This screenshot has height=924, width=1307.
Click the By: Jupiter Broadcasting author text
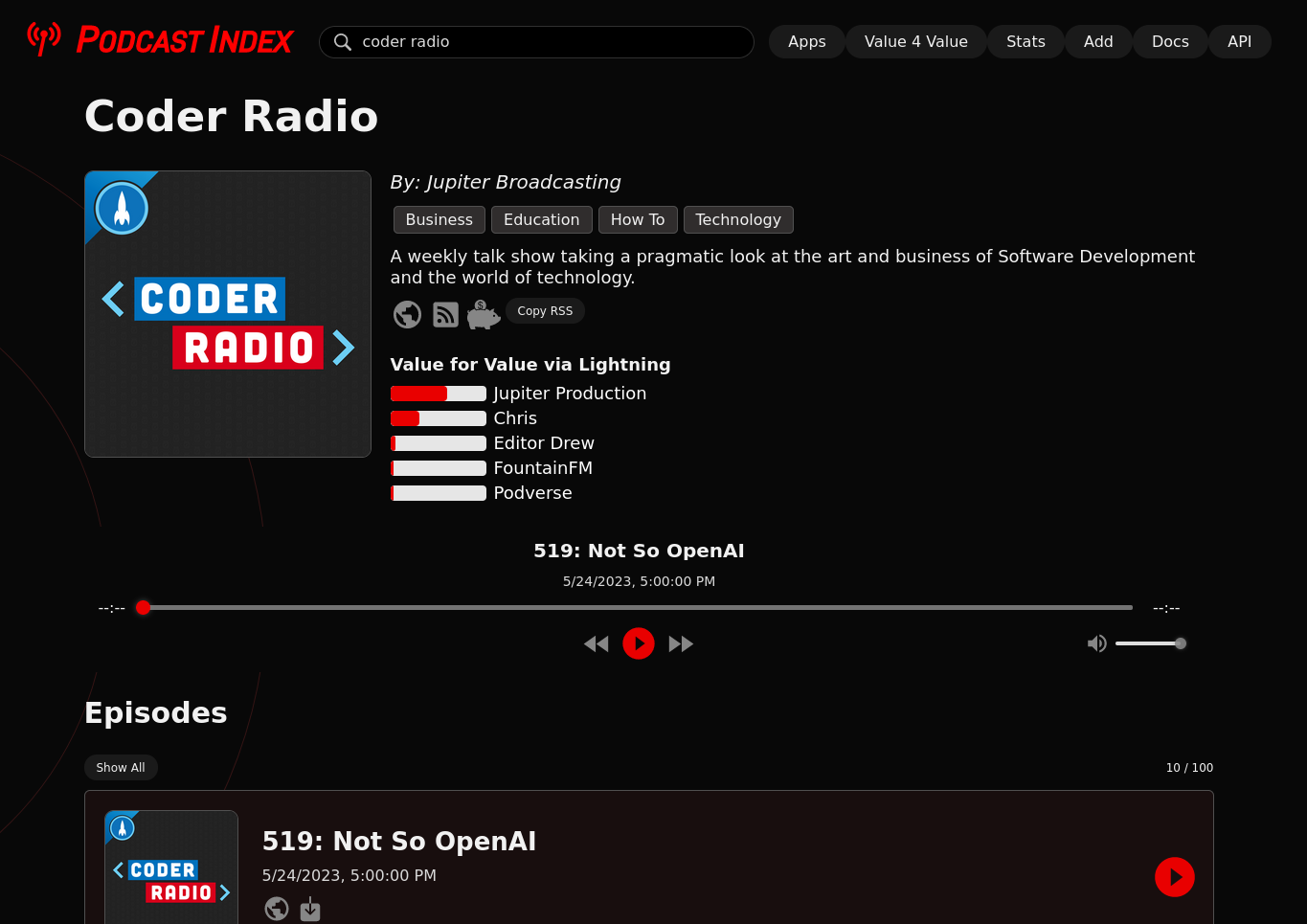[506, 182]
